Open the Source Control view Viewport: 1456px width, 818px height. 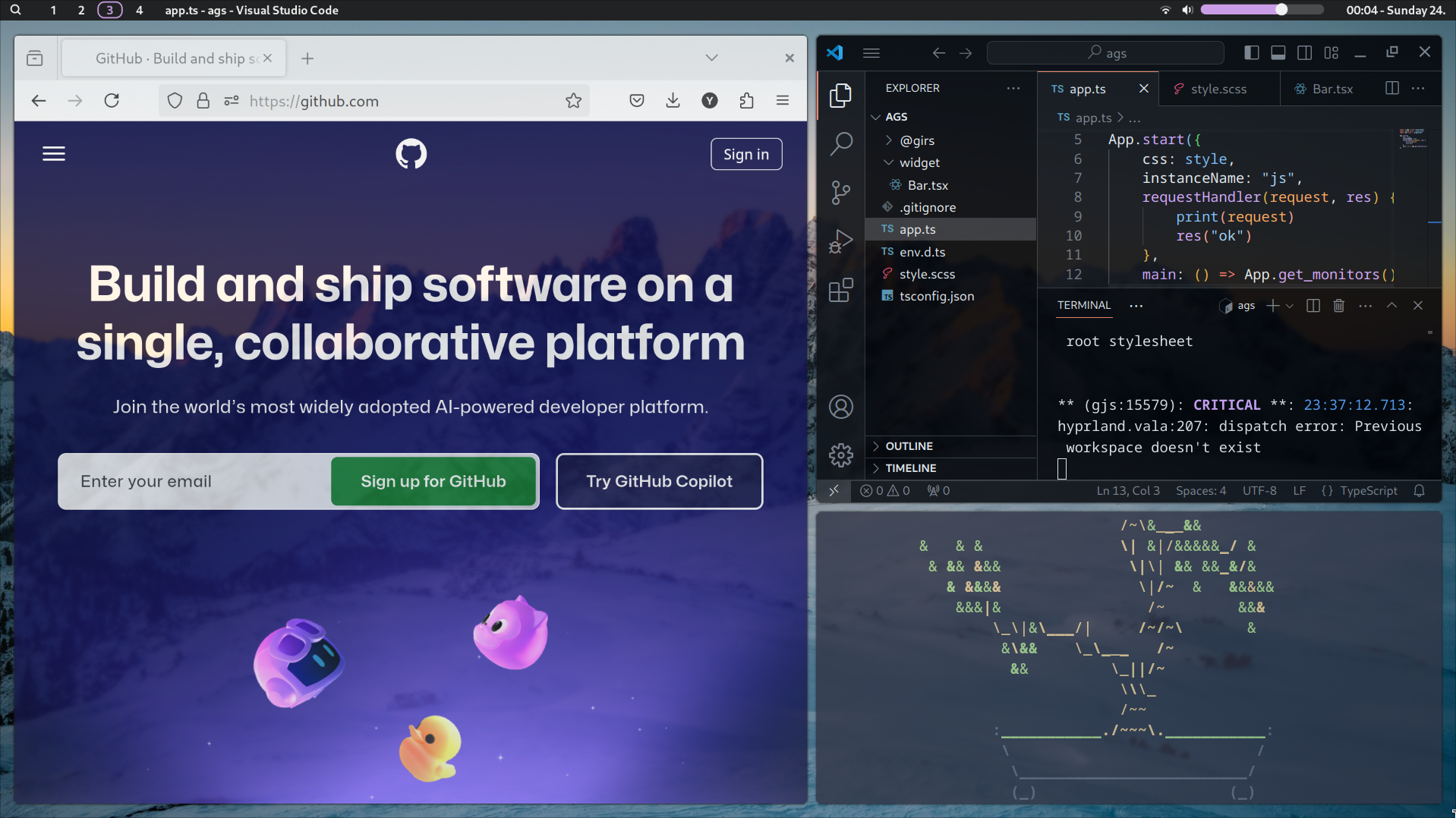tap(840, 192)
